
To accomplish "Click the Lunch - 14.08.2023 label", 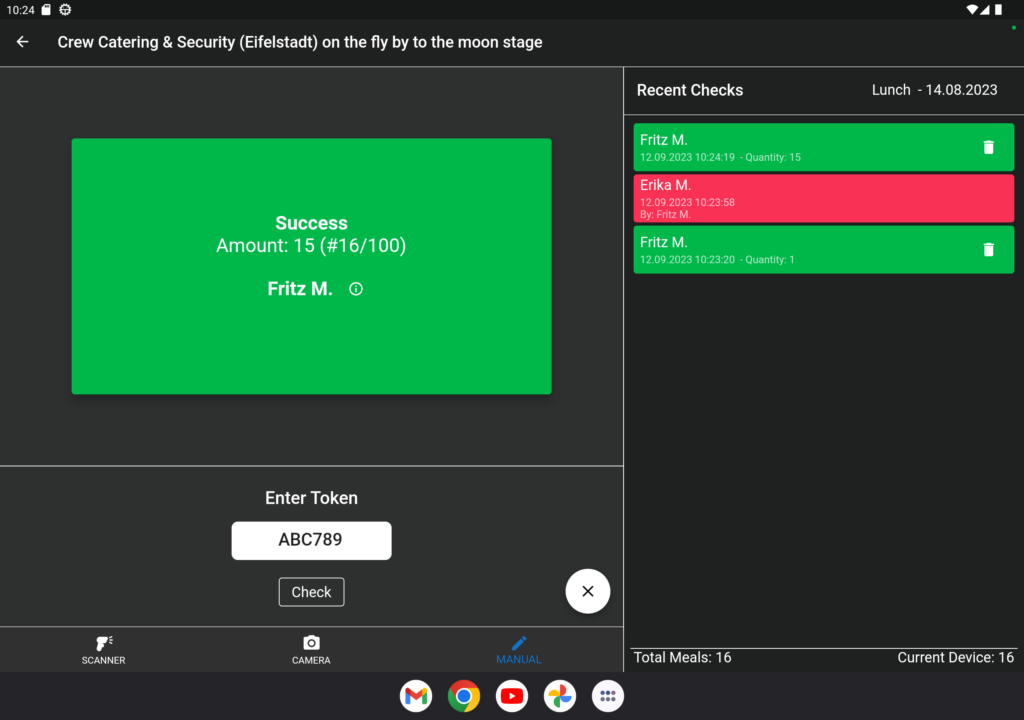I will 935,90.
